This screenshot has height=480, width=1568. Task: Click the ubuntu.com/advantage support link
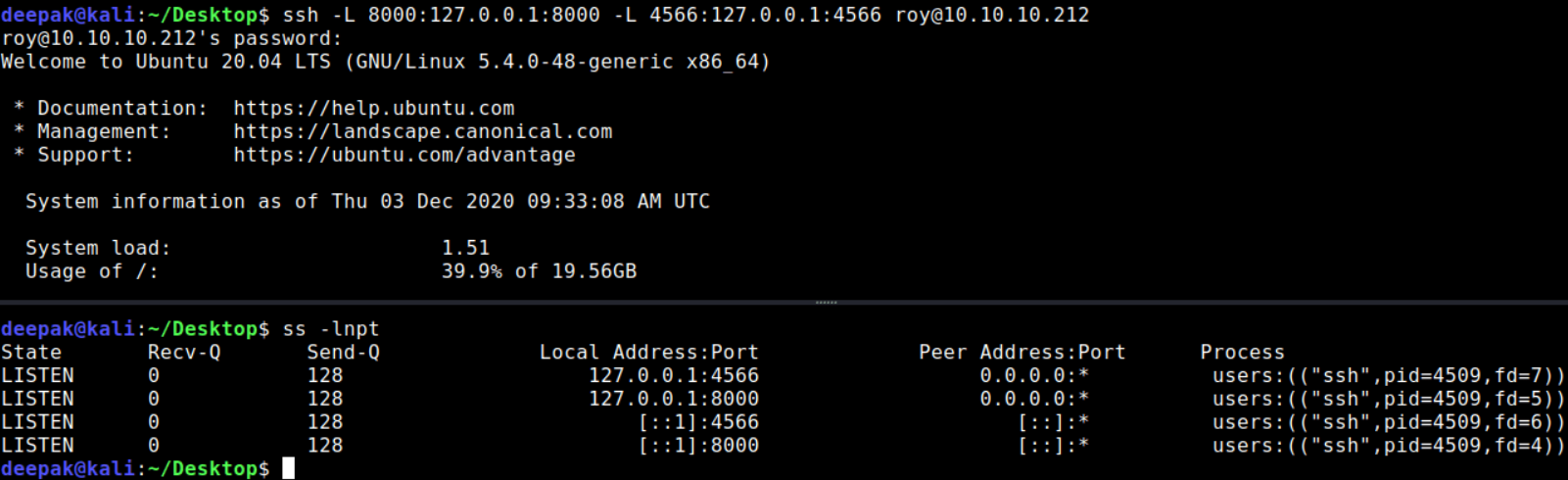click(404, 155)
